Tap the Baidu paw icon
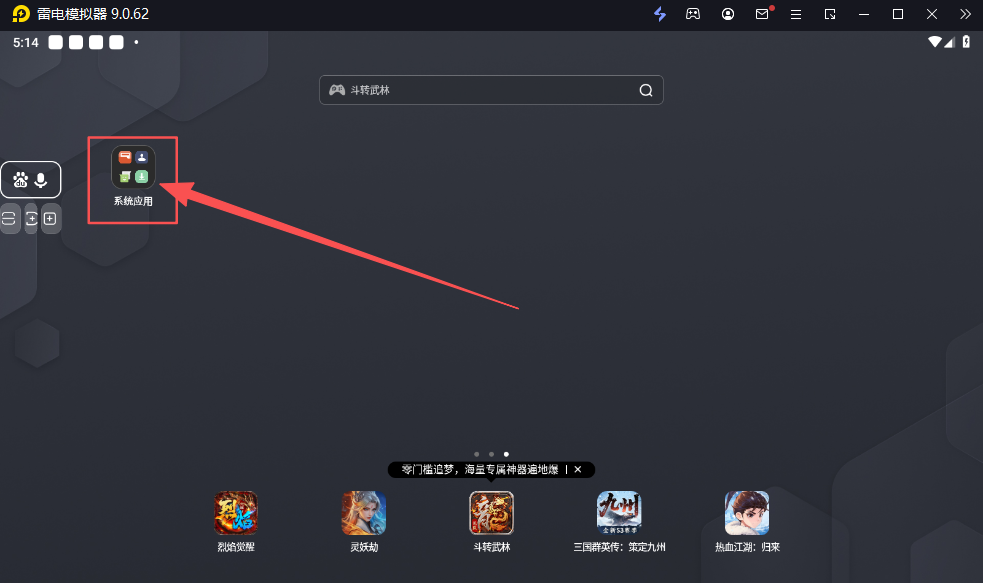The height and width of the screenshot is (583, 983). coord(20,180)
